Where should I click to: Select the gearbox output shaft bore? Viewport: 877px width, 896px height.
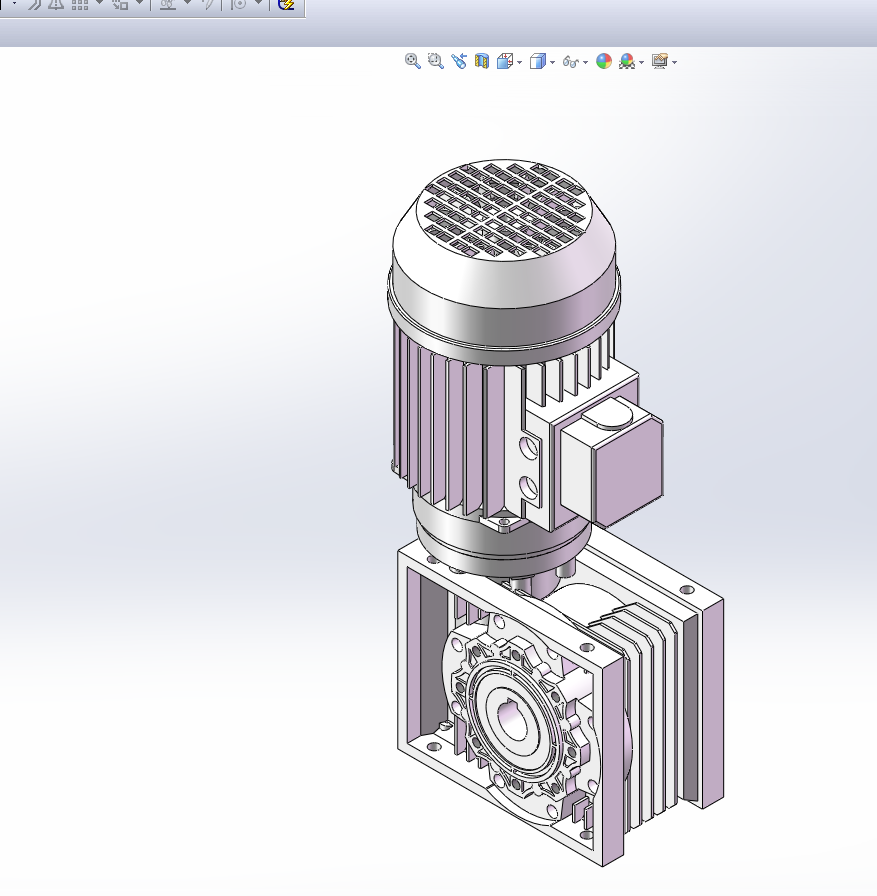point(517,722)
